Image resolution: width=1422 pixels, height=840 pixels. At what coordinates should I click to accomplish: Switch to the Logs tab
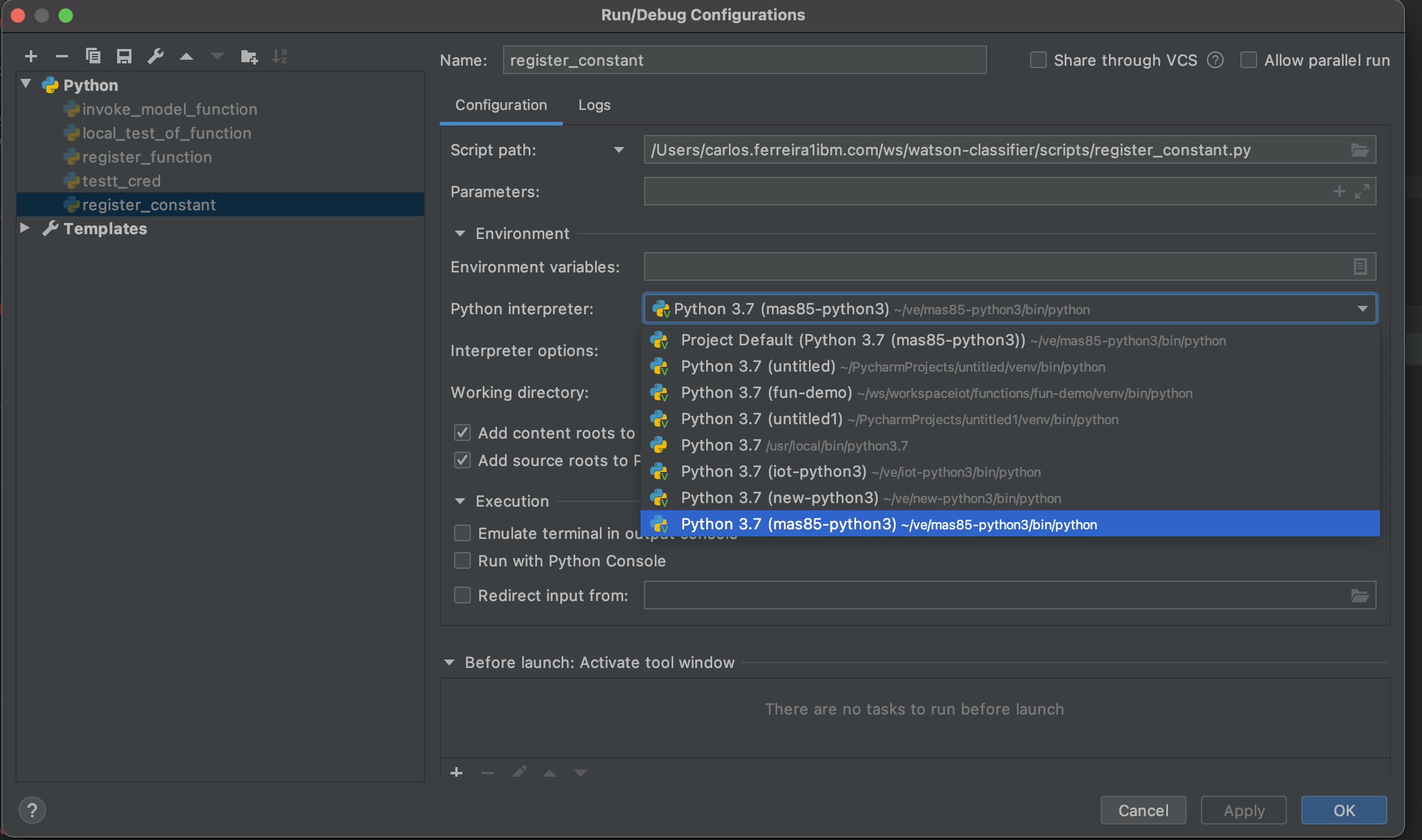tap(594, 105)
